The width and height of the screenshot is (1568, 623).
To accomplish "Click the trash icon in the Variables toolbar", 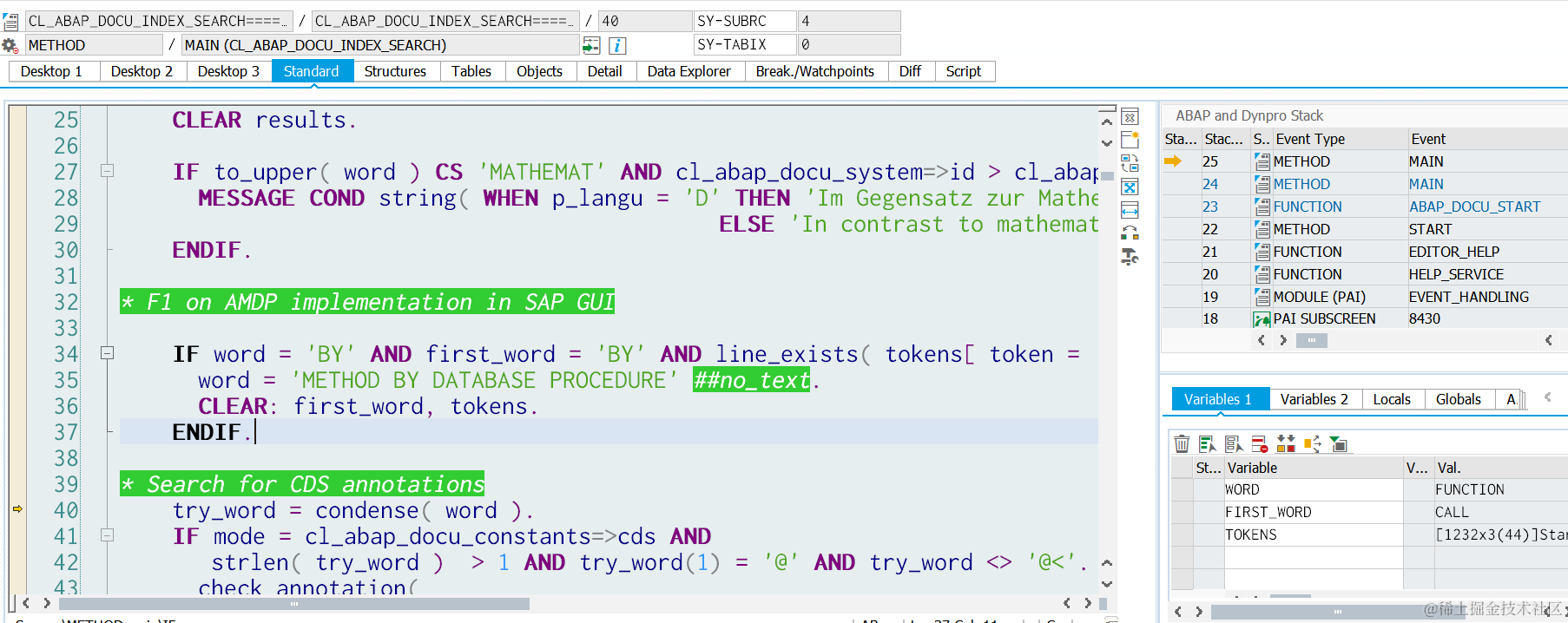I will tap(1182, 444).
